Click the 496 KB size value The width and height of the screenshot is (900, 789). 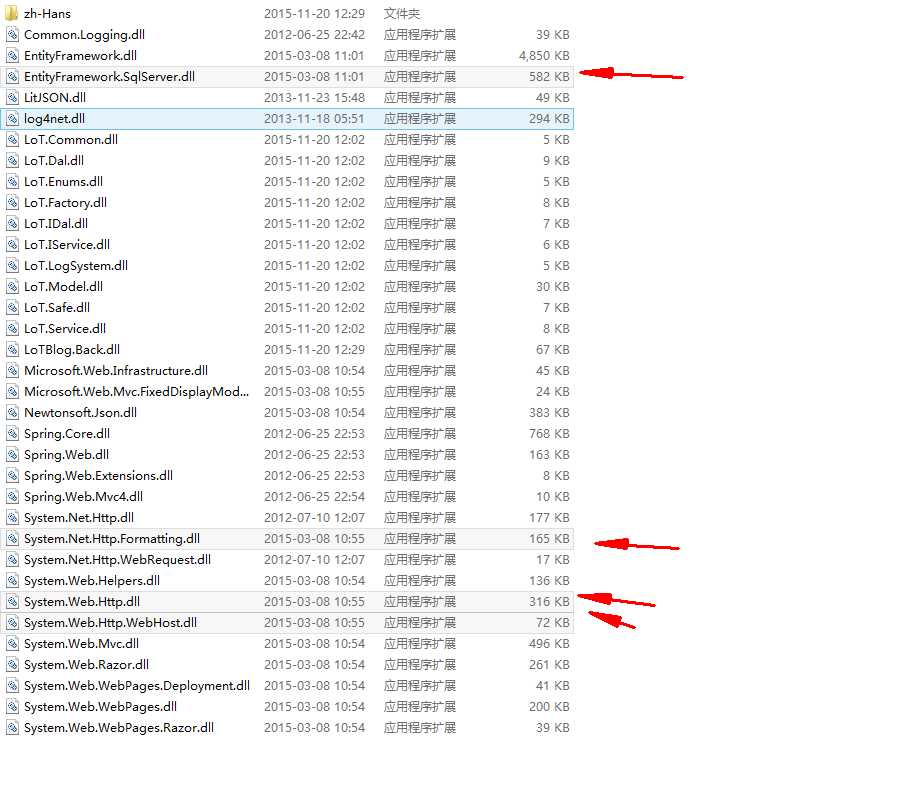(x=549, y=644)
